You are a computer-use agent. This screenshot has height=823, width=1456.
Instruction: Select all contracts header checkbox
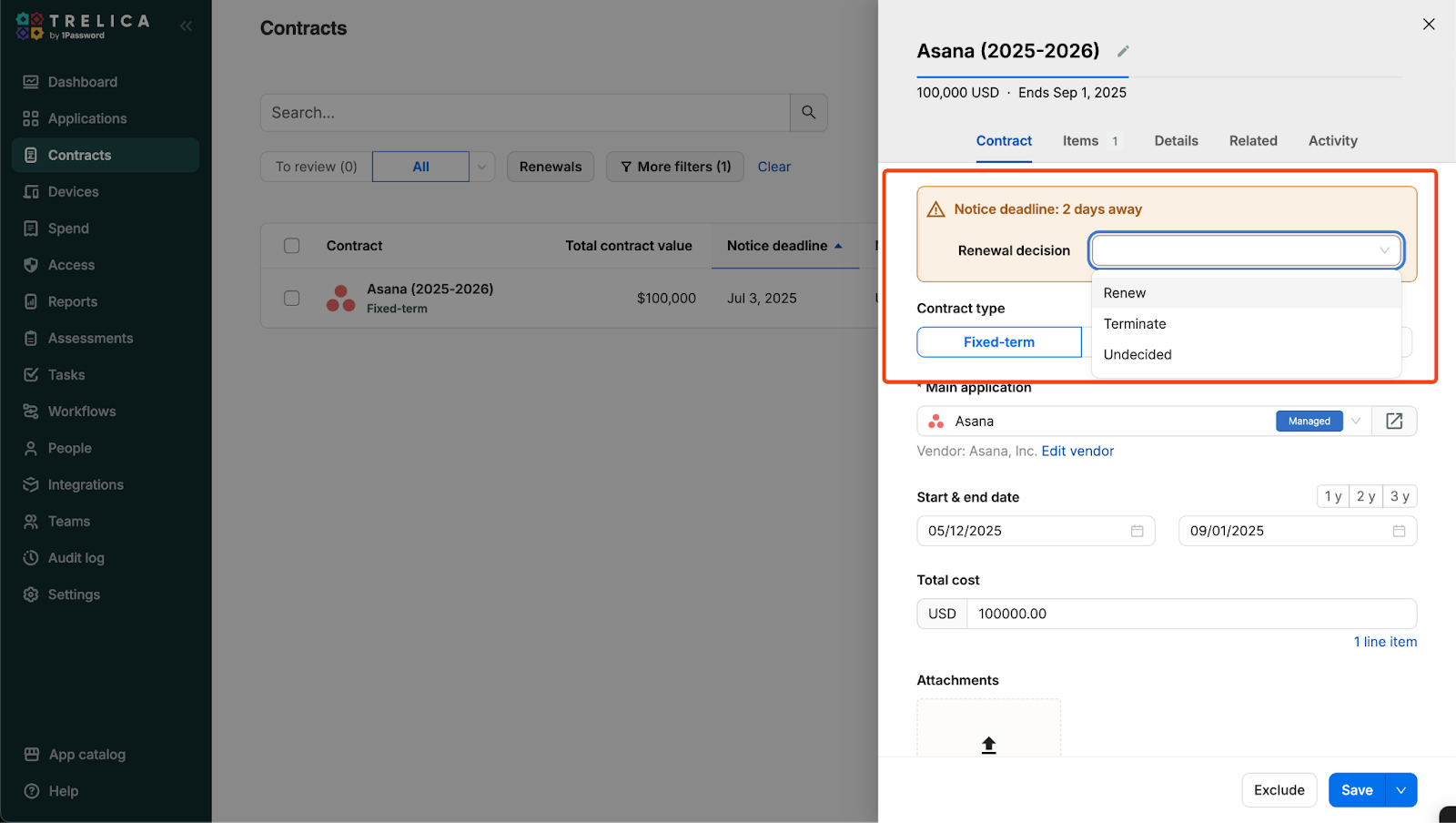click(x=291, y=246)
